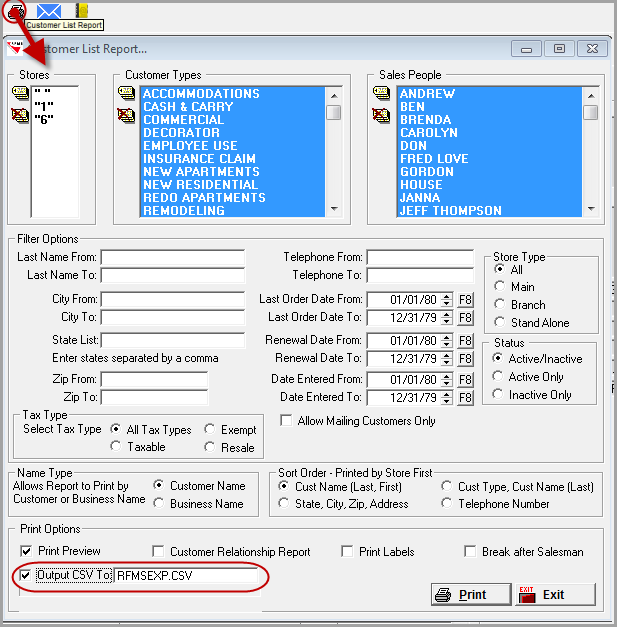Click the Customer List Report printer toolbar icon

pos(16,12)
